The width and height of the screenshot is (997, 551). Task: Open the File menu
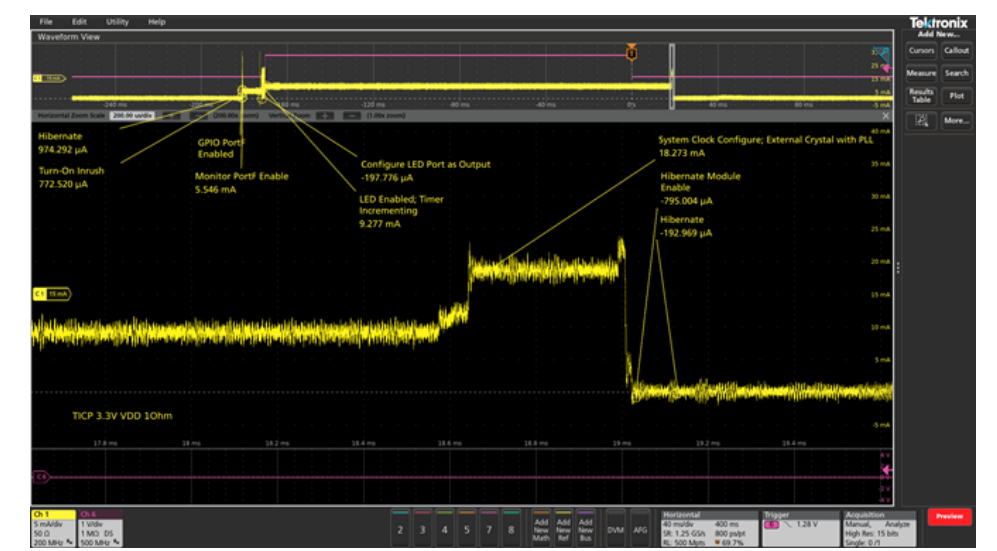coord(46,22)
